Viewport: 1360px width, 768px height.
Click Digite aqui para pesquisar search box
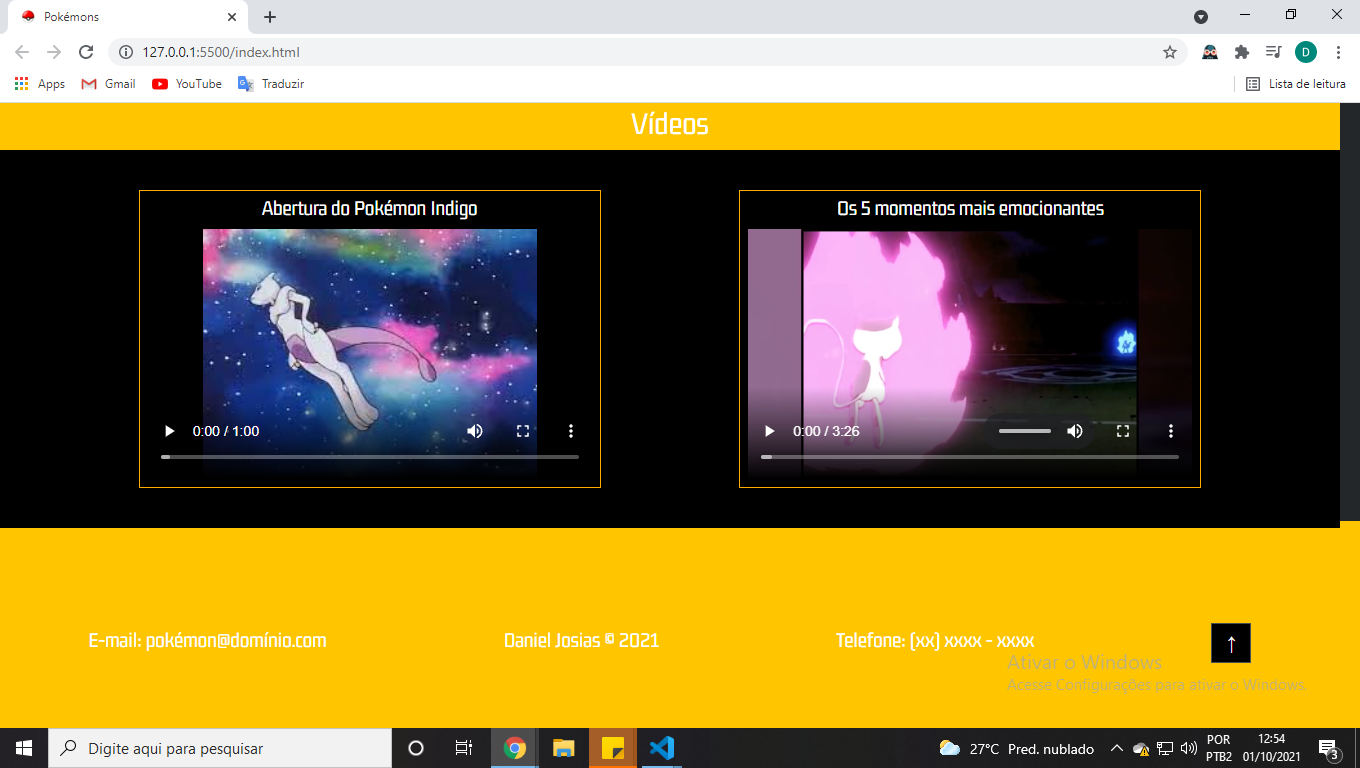coord(220,748)
